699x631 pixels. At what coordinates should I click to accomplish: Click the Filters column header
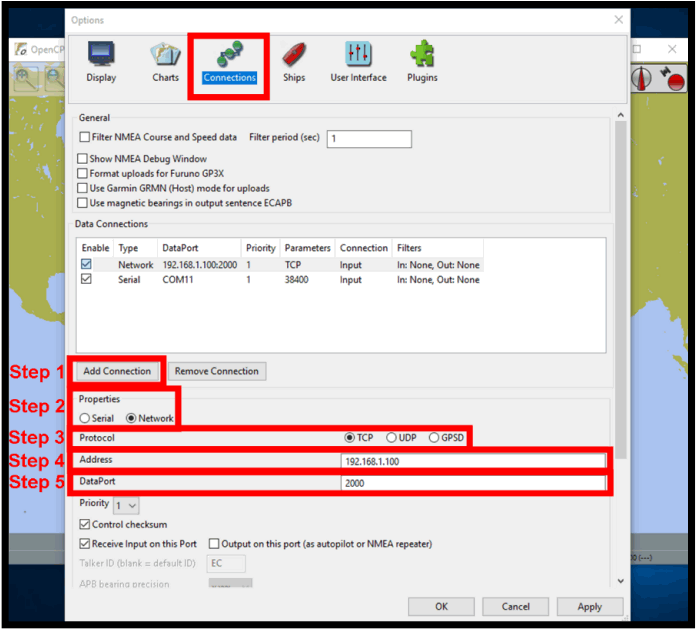pos(437,248)
